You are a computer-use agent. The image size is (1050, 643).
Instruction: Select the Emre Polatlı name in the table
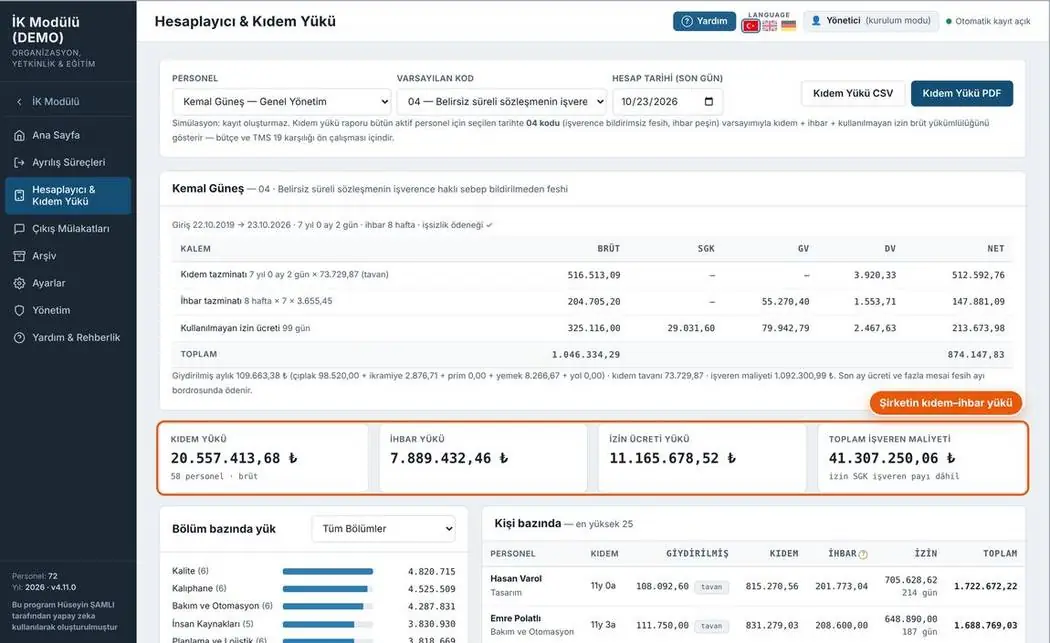point(515,618)
